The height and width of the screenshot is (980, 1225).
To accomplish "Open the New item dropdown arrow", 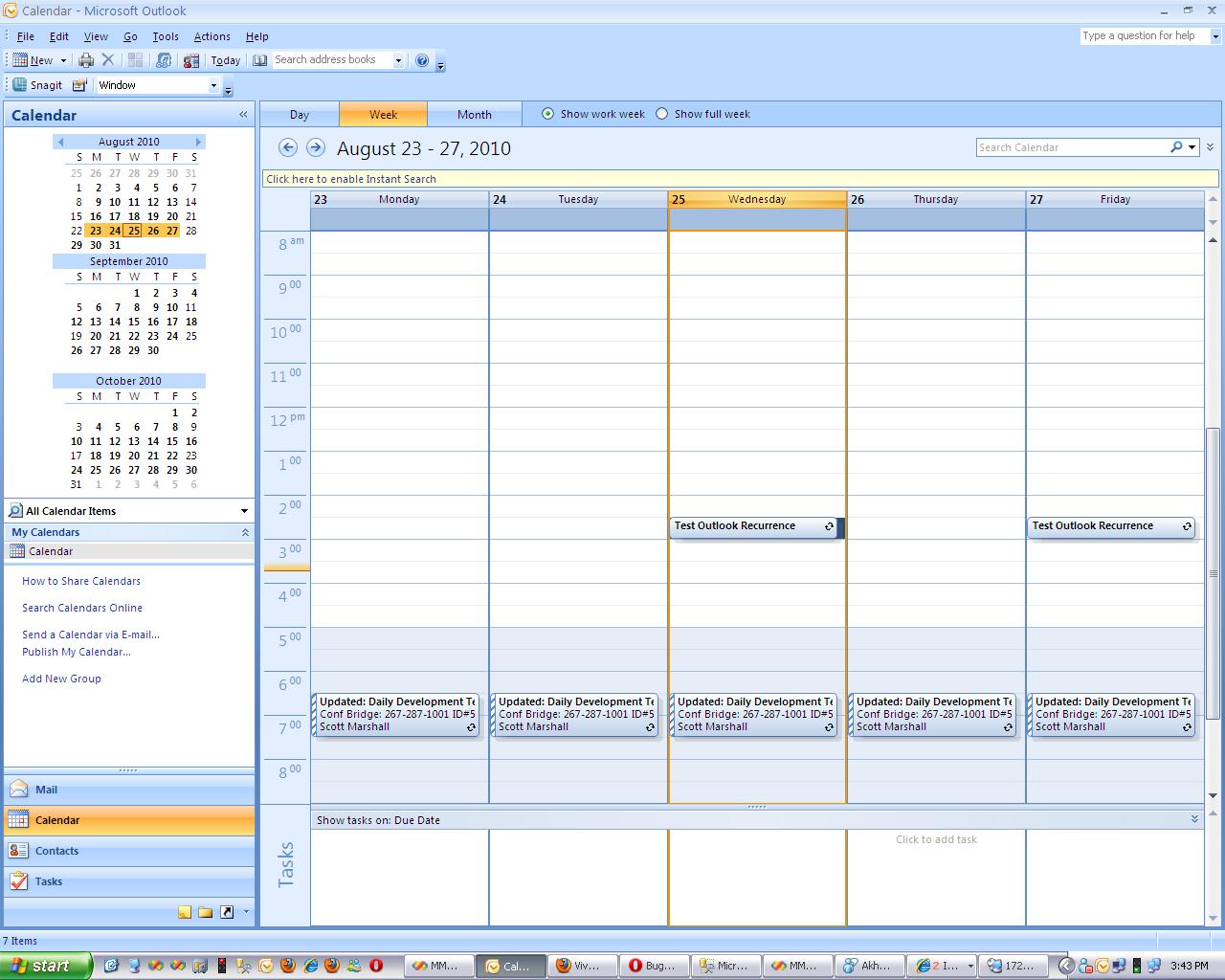I will click(63, 60).
